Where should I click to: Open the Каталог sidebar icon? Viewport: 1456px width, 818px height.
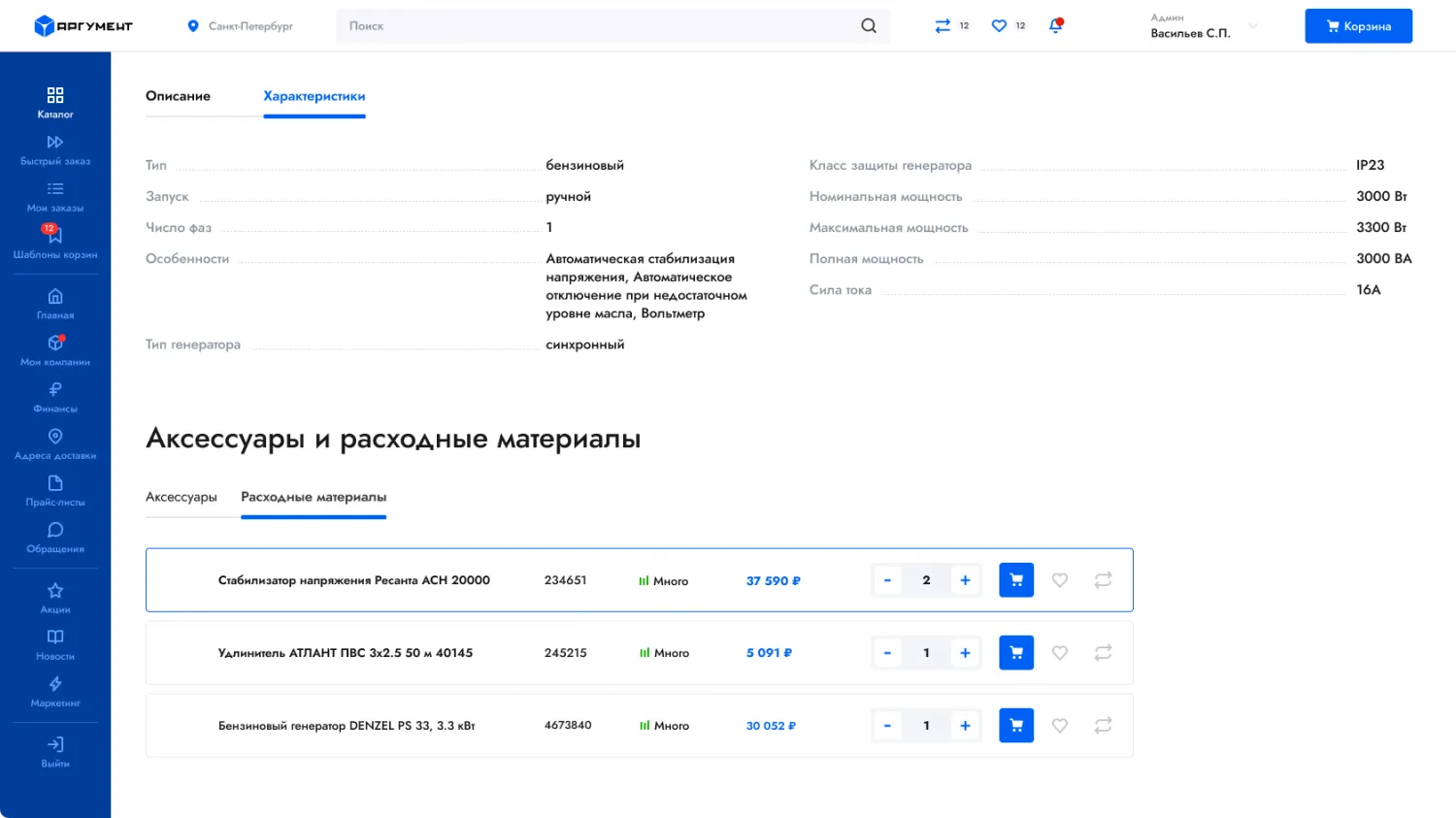(x=55, y=96)
